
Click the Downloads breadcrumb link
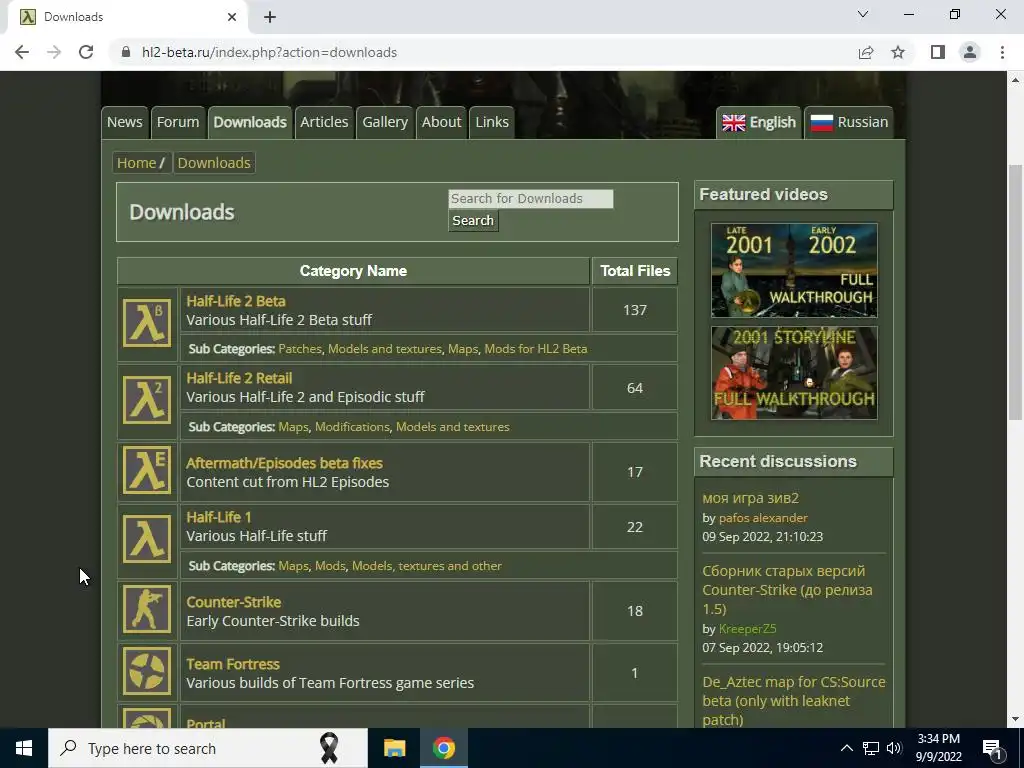pos(214,163)
